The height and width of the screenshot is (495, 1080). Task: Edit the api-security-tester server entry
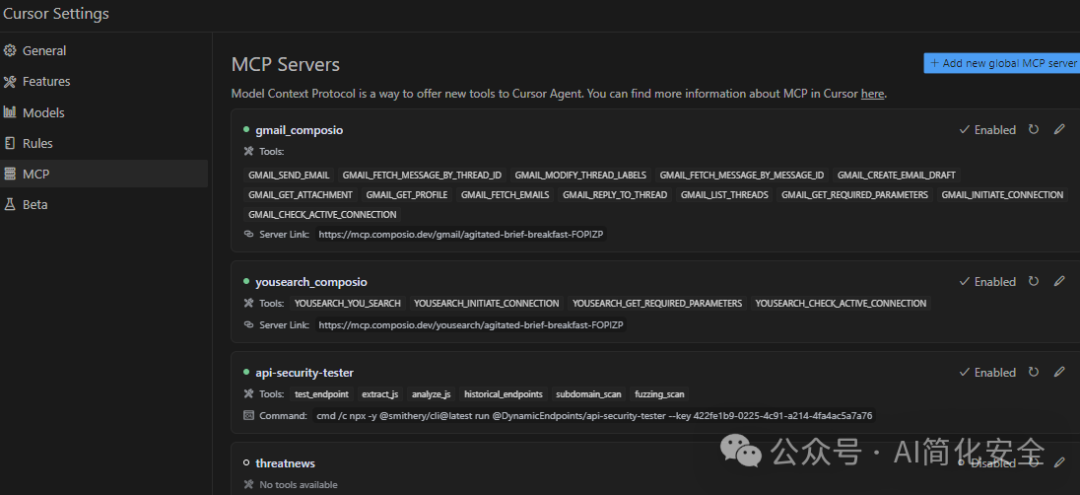pos(1060,373)
